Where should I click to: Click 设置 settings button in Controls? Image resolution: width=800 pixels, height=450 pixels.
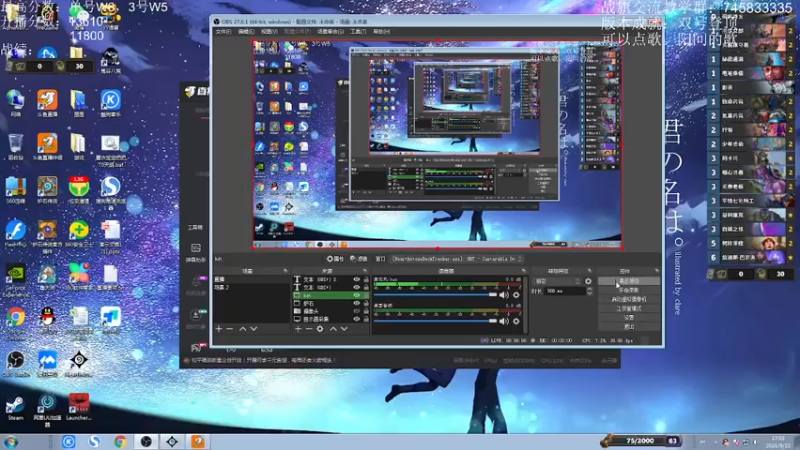tap(629, 317)
